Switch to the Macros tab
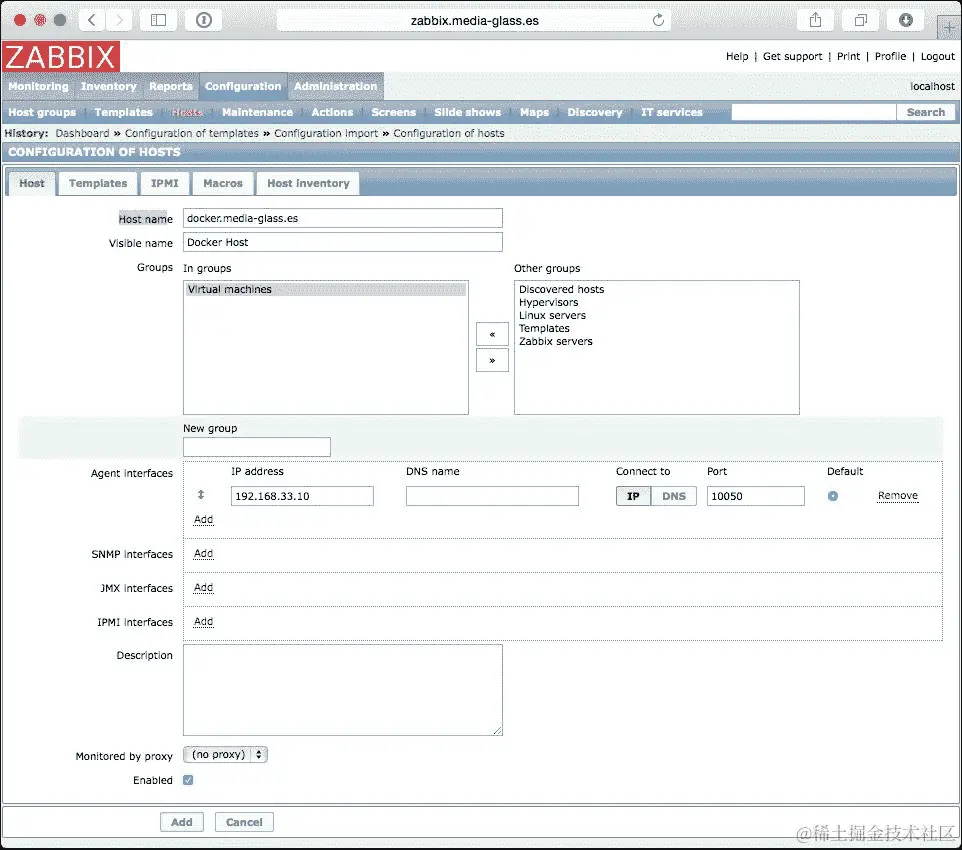This screenshot has height=850, width=962. point(222,183)
